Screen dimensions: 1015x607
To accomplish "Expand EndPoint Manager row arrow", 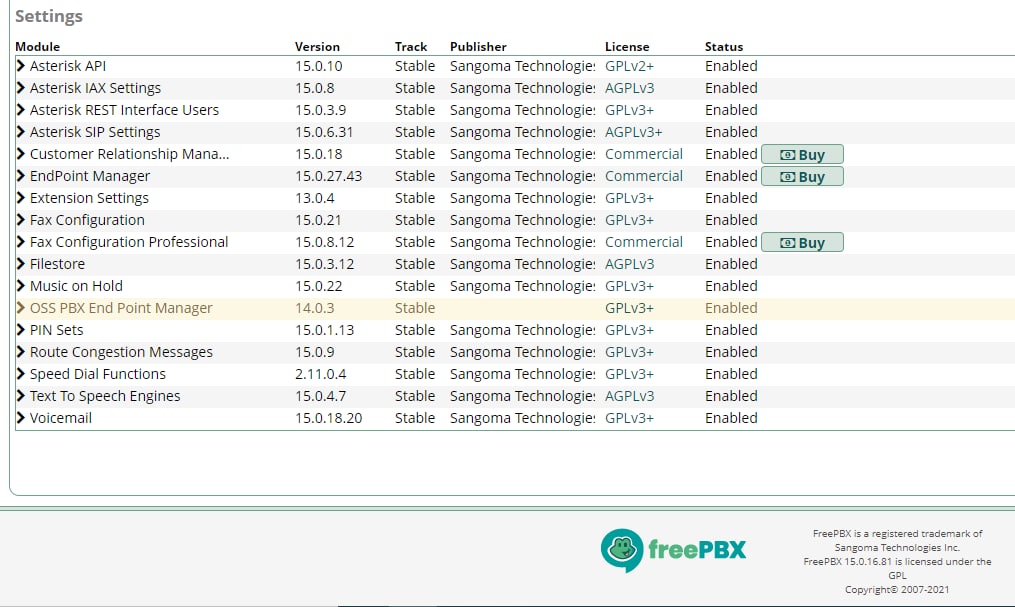I will coord(21,176).
